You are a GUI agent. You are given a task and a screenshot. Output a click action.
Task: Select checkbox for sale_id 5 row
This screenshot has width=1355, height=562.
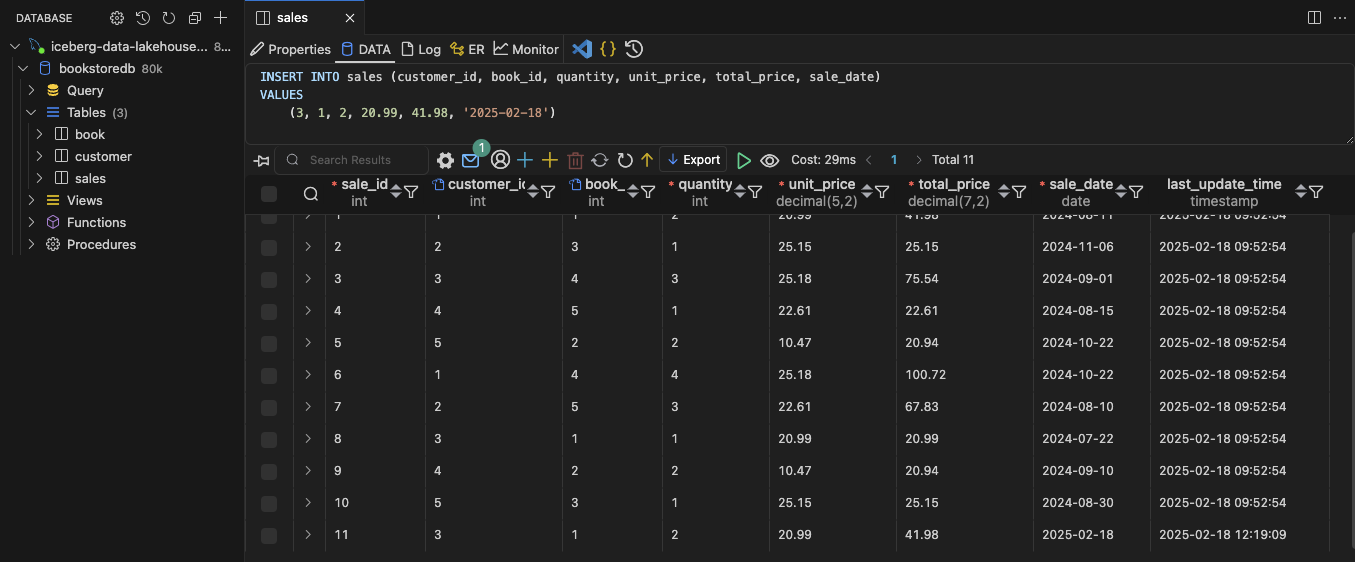[x=269, y=343]
